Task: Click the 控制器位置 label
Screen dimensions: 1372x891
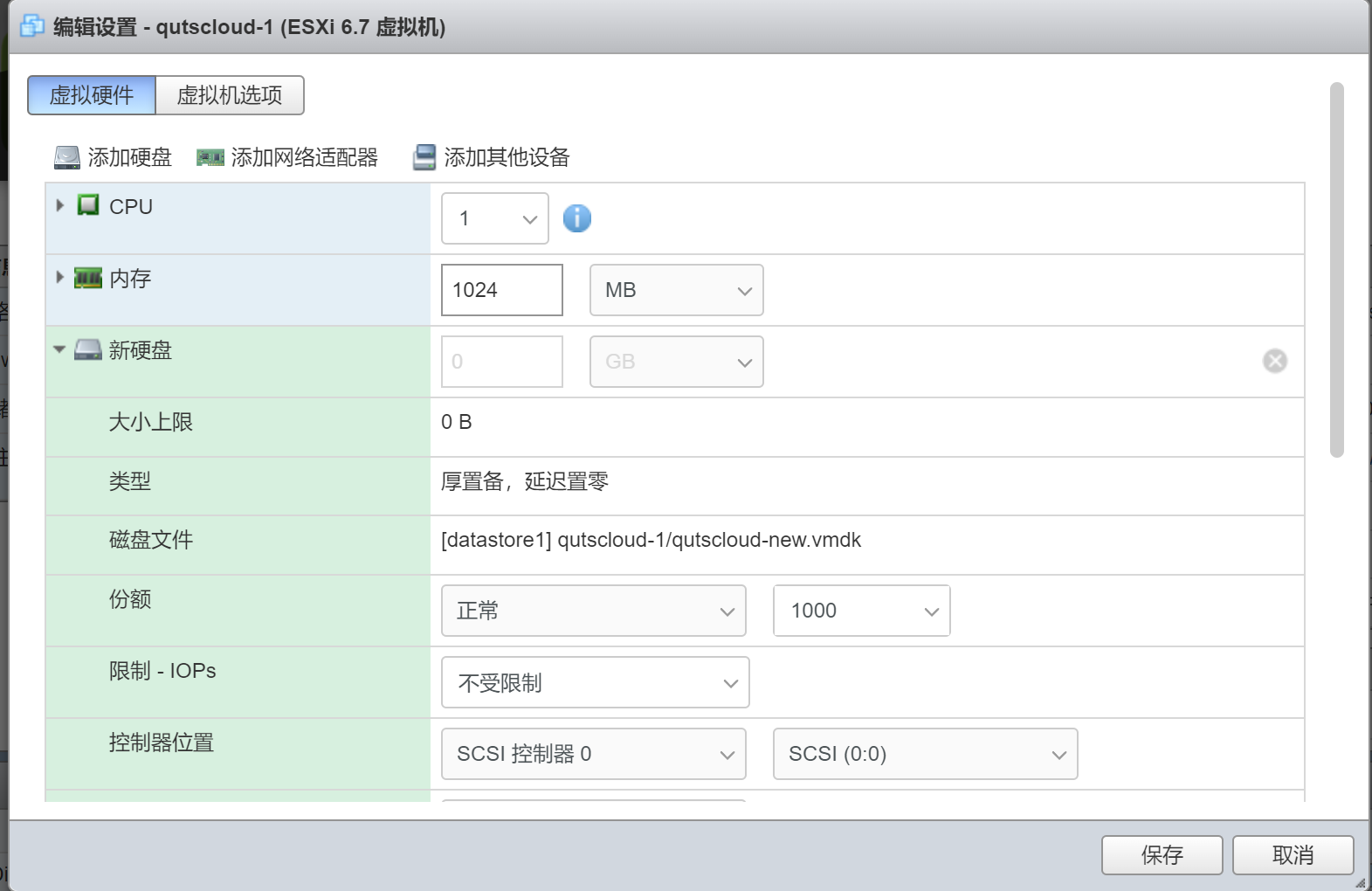Action: 162,742
